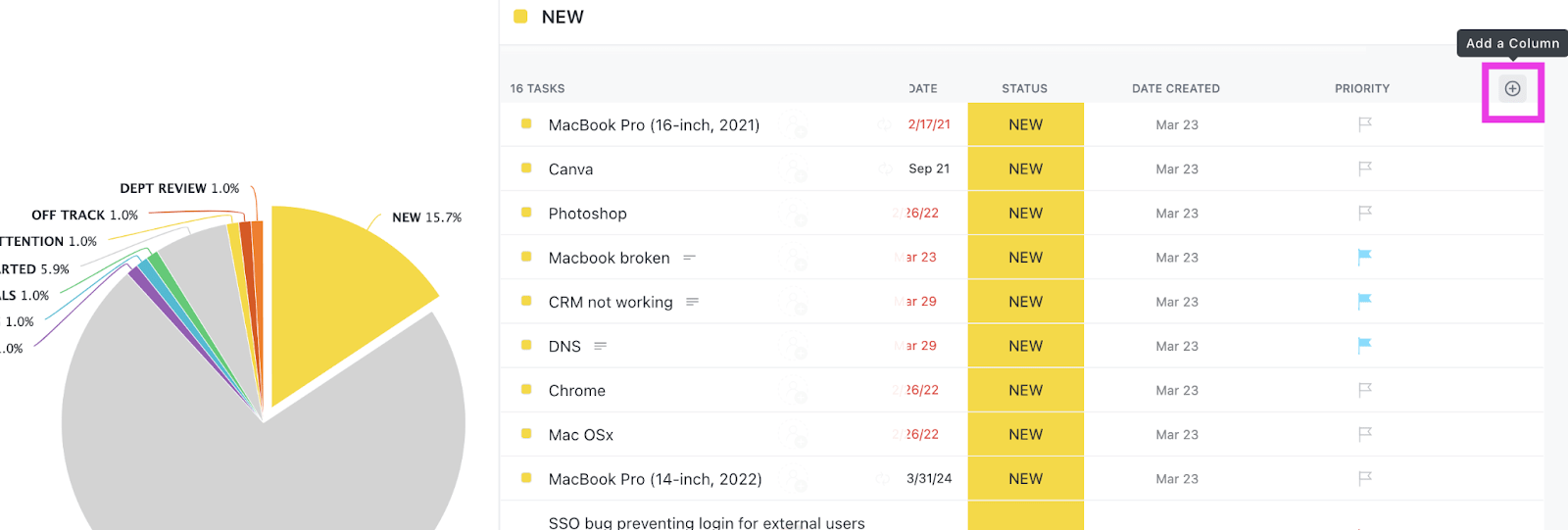Click the blue priority flag on CRM not working

(1364, 301)
